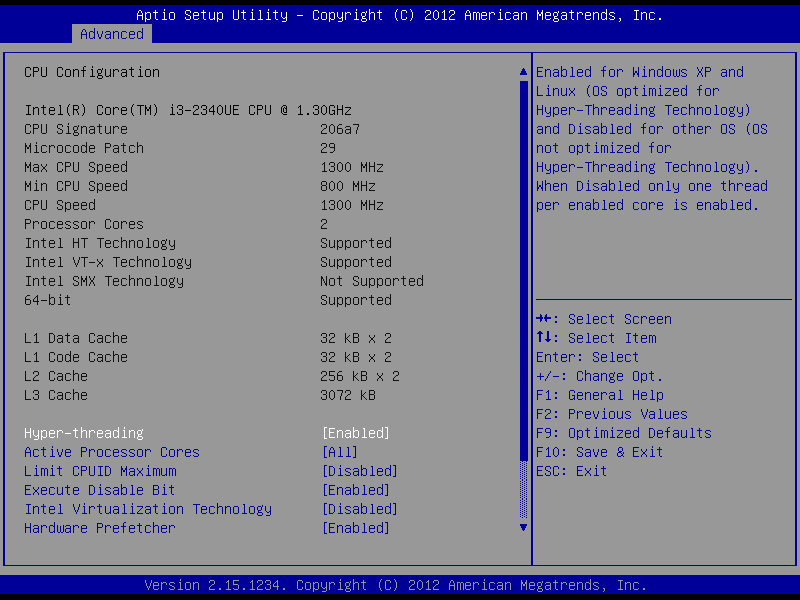Click the Select Item arrows icon

pos(545,338)
